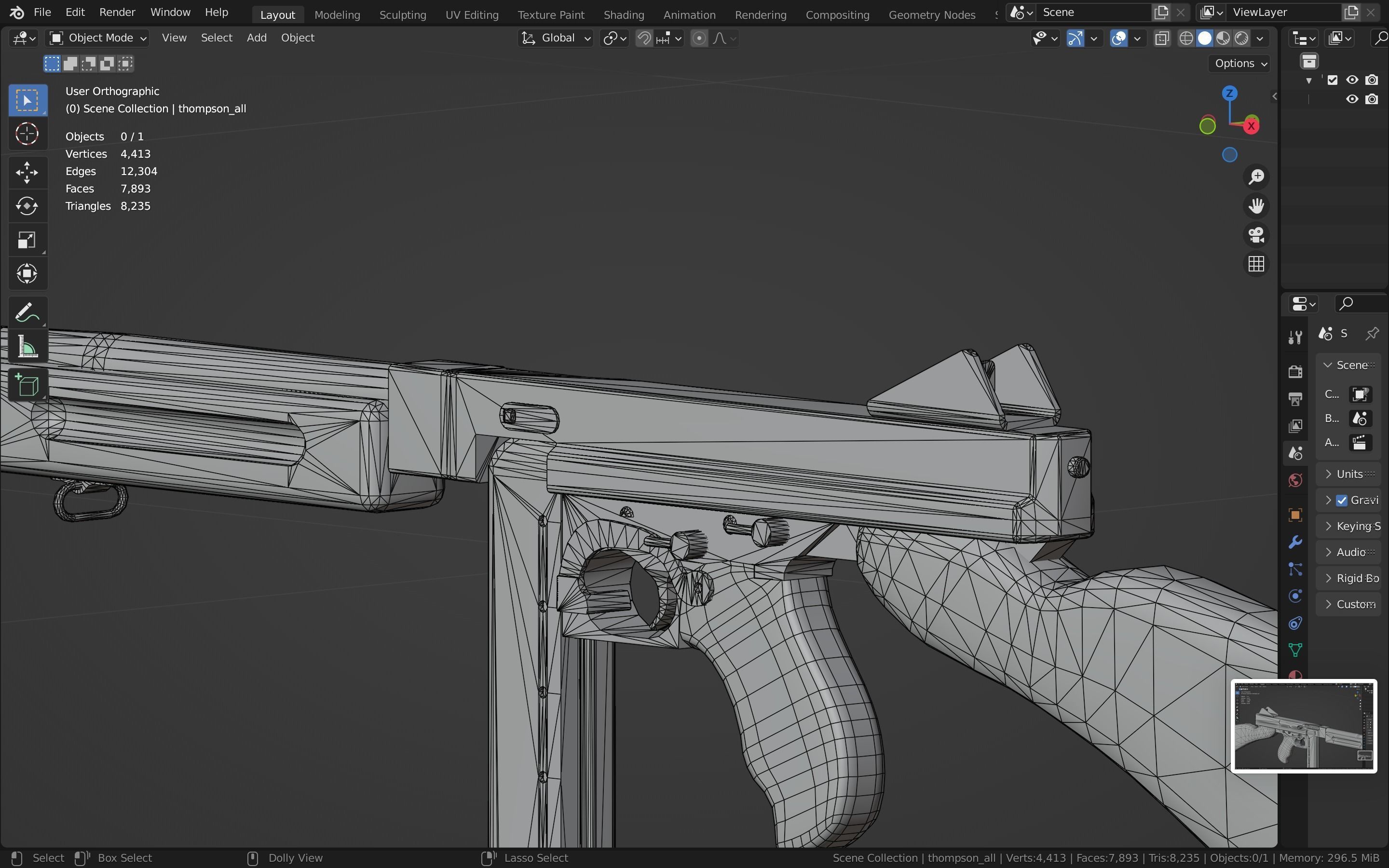Select the Scale tool
Screen dimensions: 1389x868
pyautogui.click(x=27, y=240)
